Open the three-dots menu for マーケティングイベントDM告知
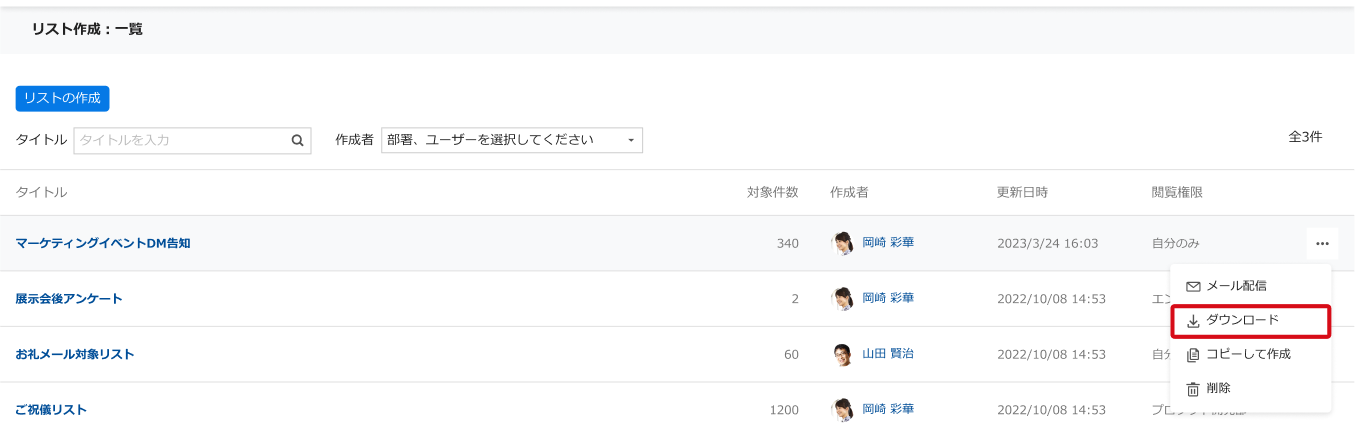This screenshot has width=1355, height=436. point(1322,244)
